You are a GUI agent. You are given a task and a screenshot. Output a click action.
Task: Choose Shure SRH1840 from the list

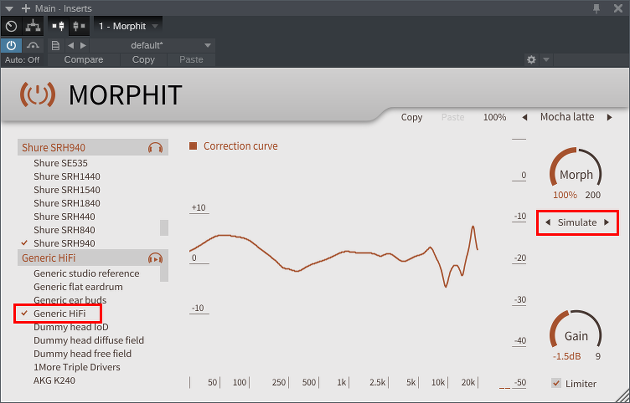pos(67,203)
